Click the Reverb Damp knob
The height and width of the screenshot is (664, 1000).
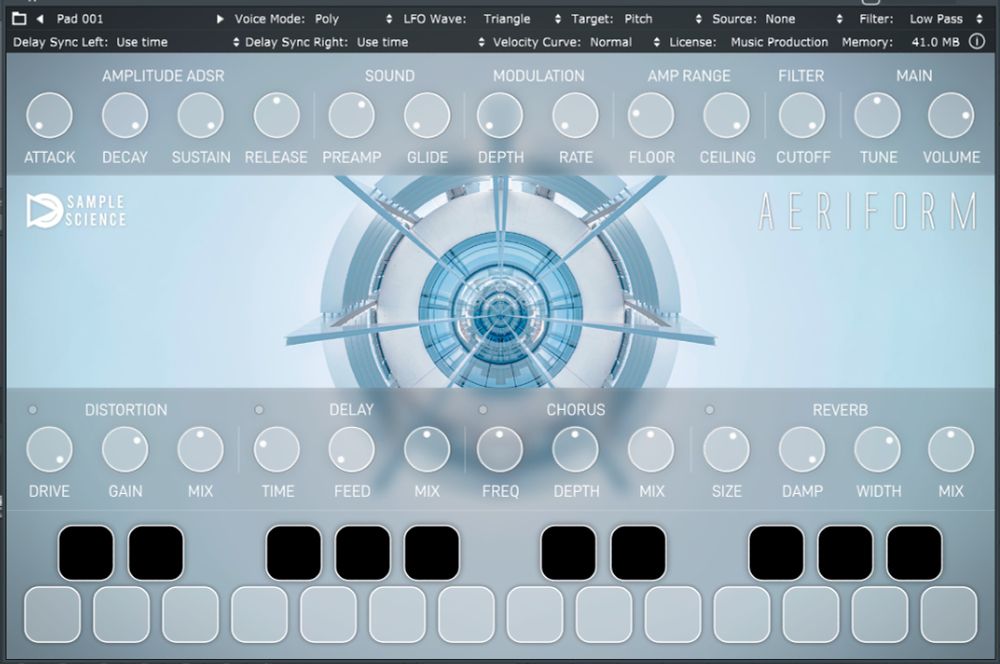click(802, 450)
